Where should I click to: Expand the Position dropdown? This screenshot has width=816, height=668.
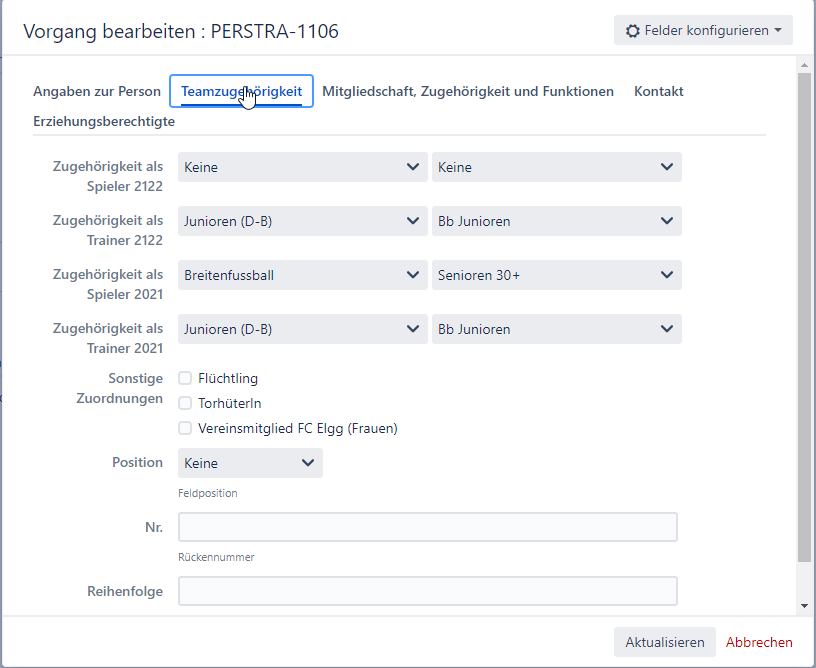click(250, 463)
